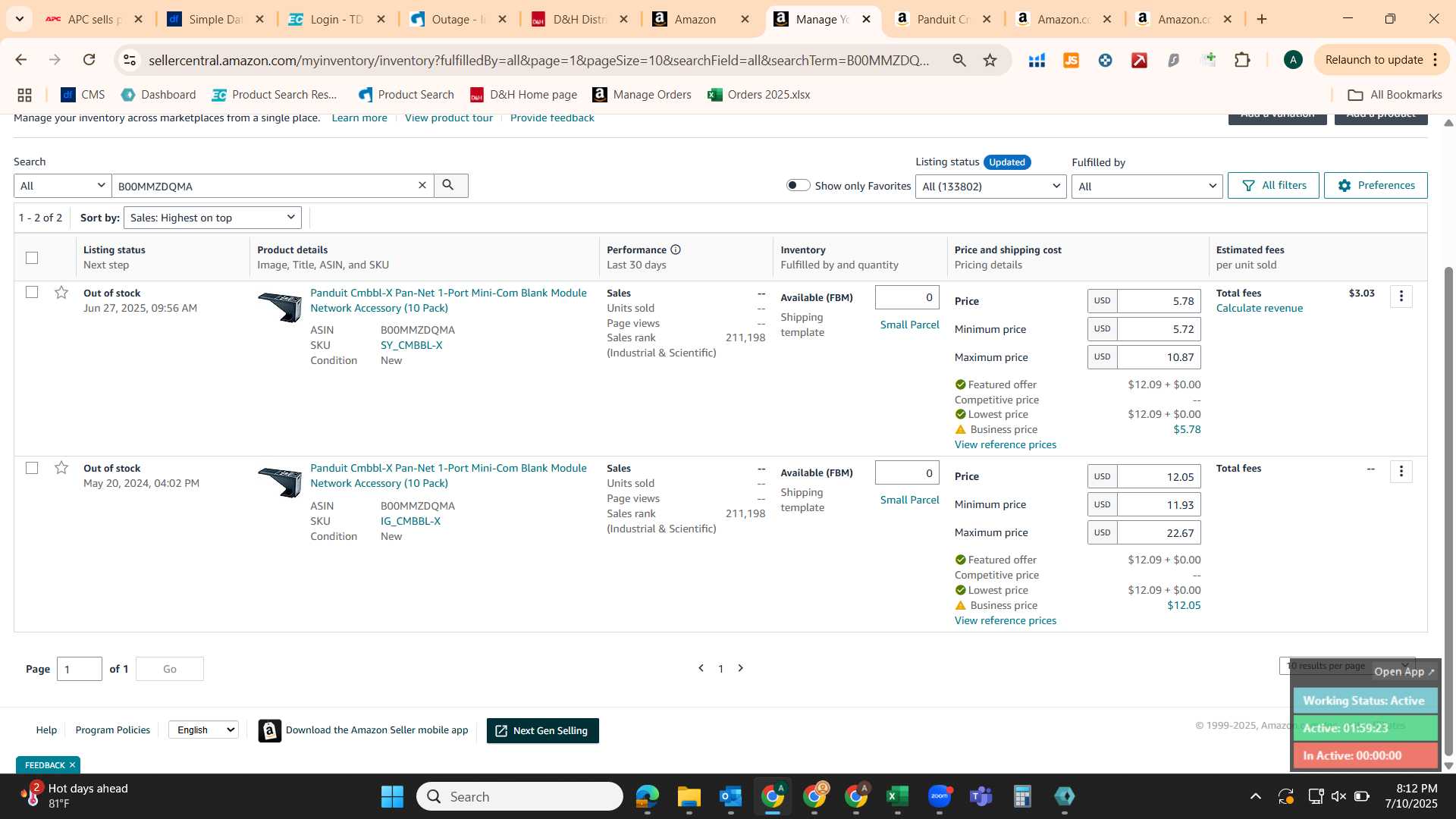This screenshot has height=819, width=1456.
Task: Open the results per page dropdown
Action: coord(1347,666)
